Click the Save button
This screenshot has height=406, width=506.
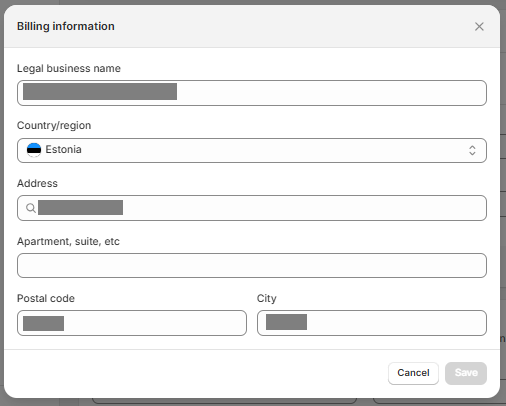(x=466, y=373)
